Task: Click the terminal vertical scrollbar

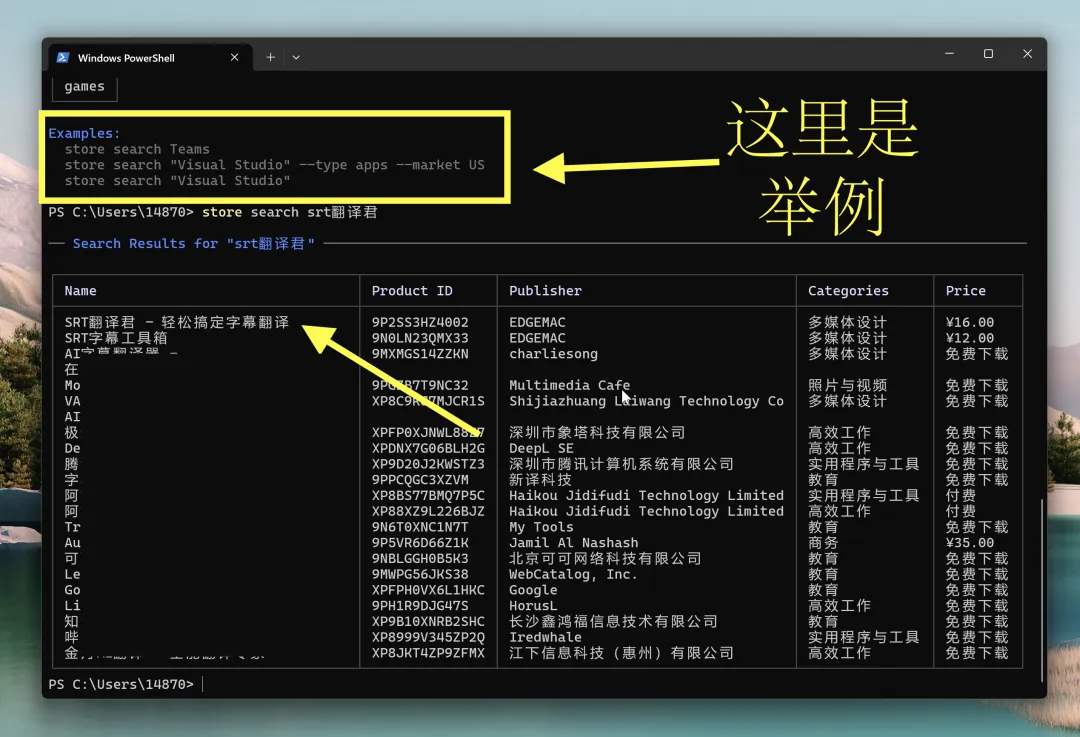Action: 1041,590
